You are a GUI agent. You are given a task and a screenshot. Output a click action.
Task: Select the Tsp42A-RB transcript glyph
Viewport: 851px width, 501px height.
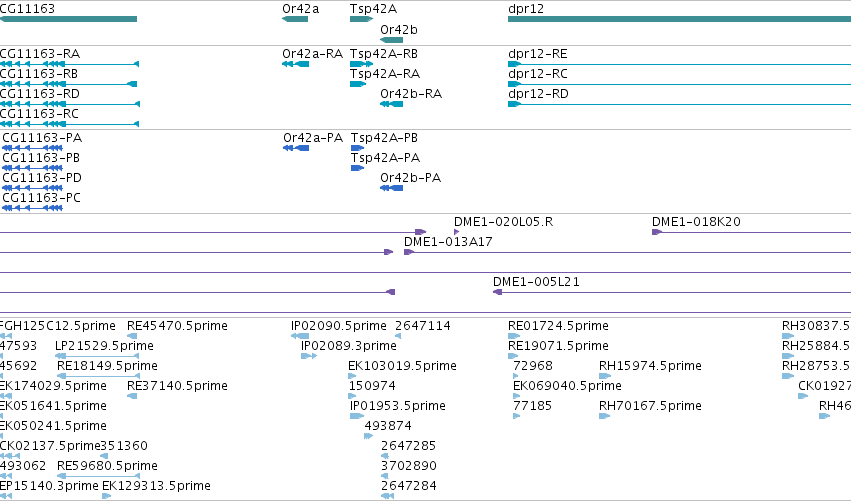[x=361, y=64]
